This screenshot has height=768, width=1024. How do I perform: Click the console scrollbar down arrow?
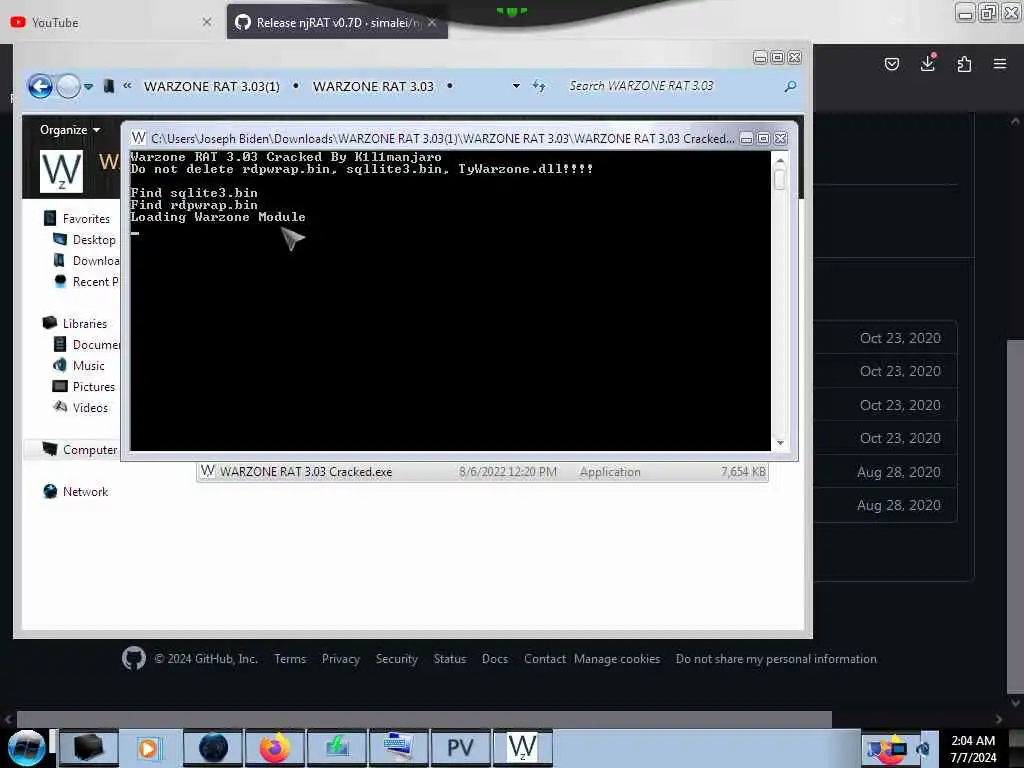pyautogui.click(x=780, y=443)
